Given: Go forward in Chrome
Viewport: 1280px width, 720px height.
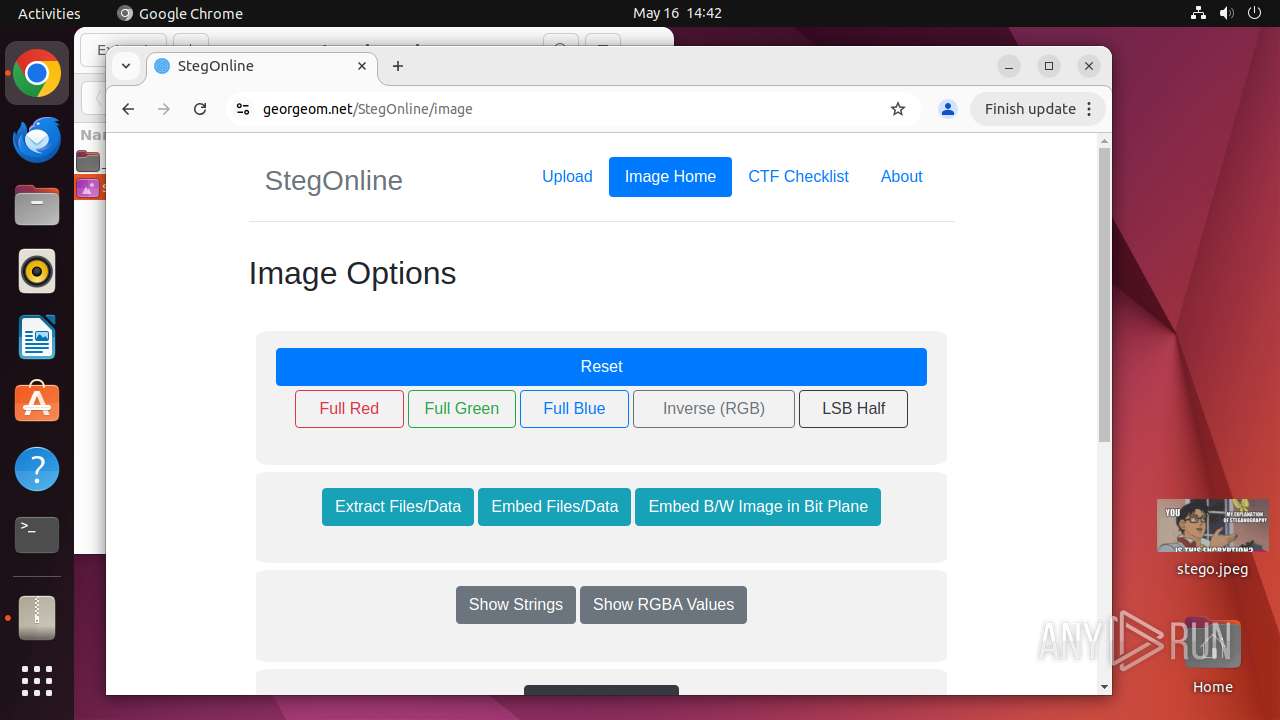Looking at the screenshot, I should click(x=164, y=109).
